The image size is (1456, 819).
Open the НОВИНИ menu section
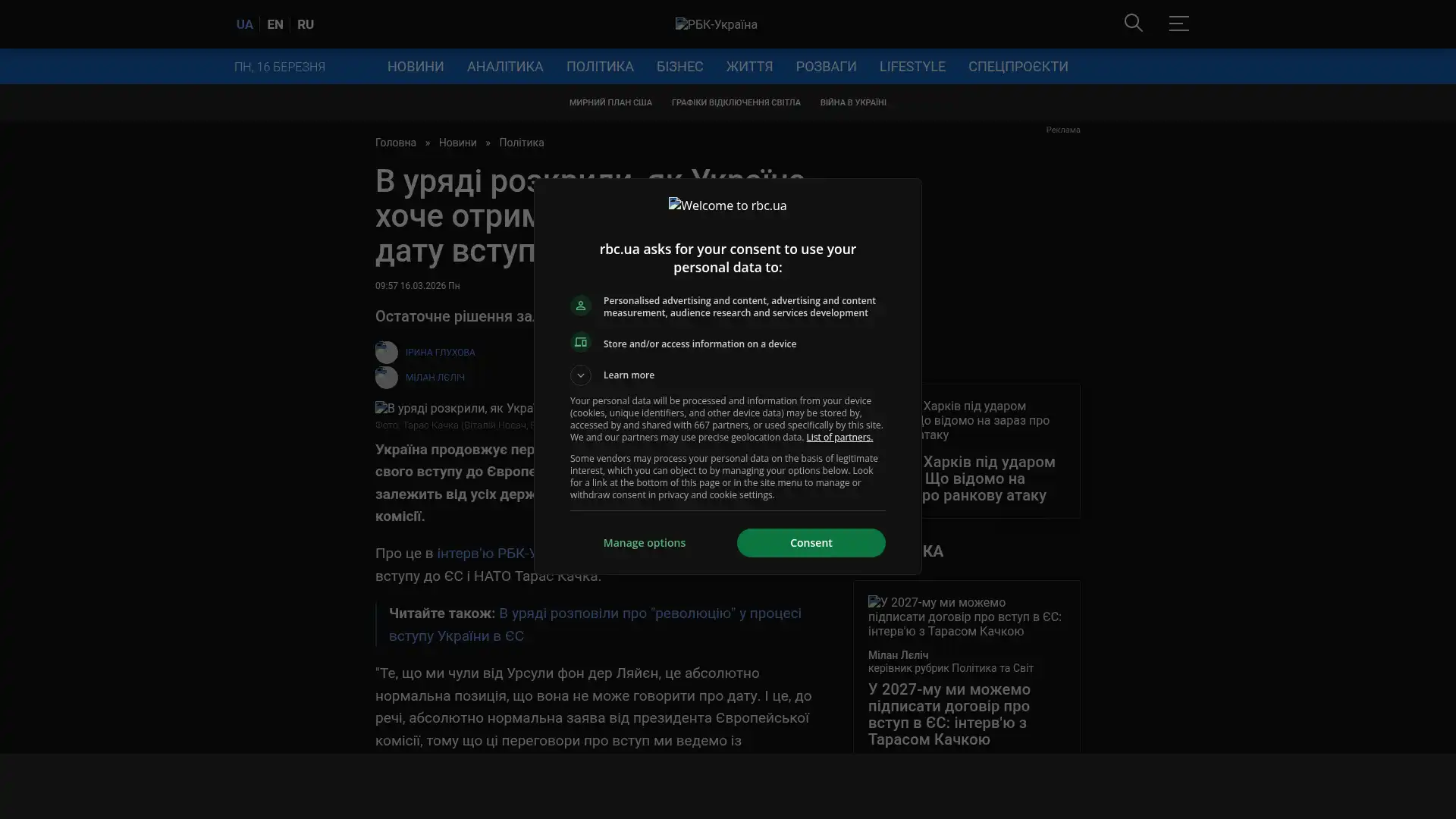(415, 67)
